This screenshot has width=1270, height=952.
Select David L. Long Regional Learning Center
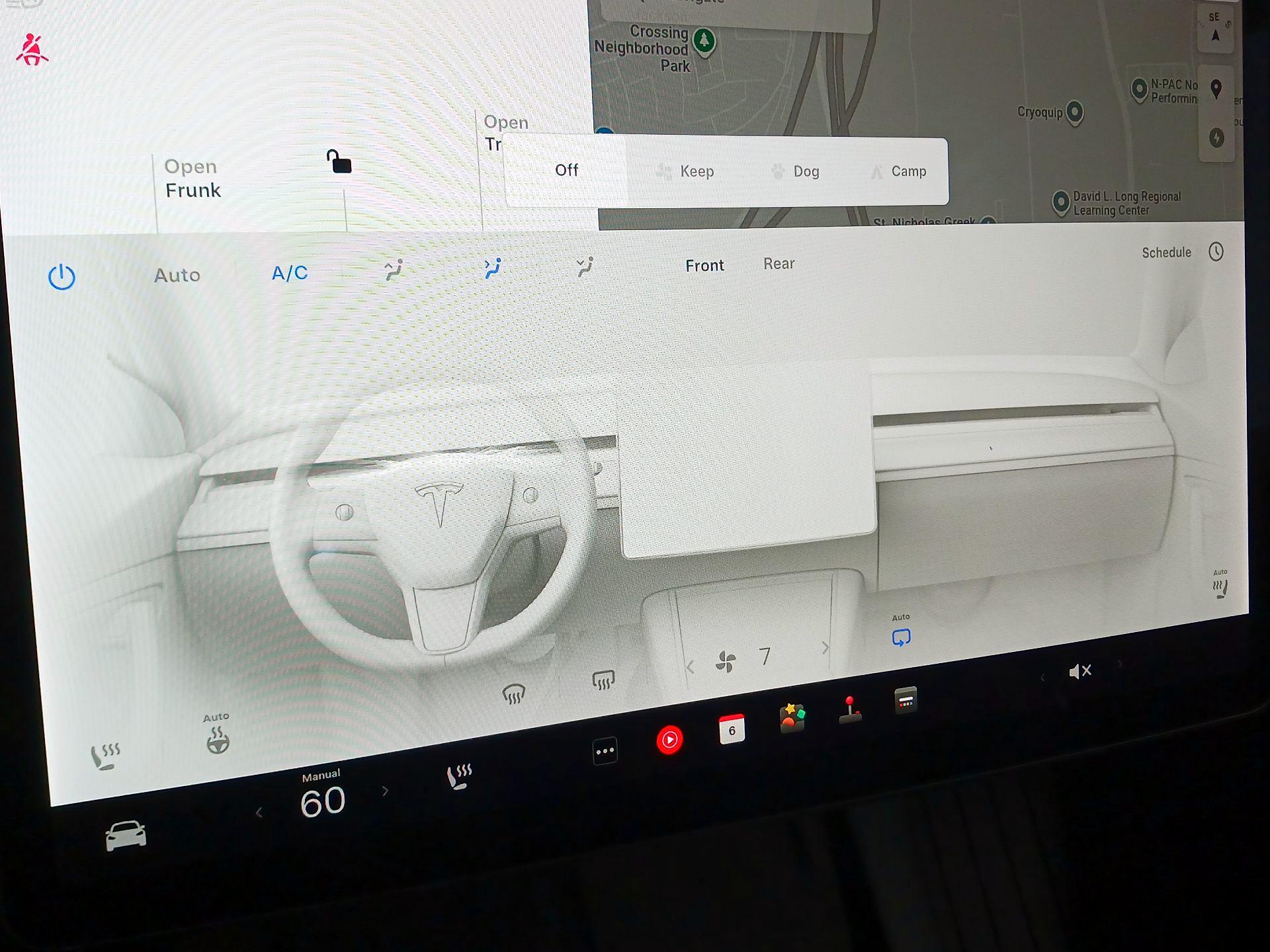[1060, 203]
